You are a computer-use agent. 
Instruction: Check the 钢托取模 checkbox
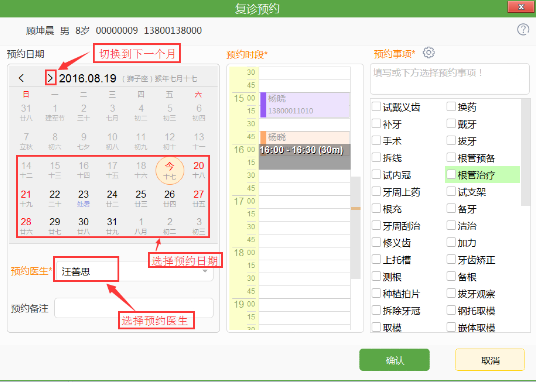(x=451, y=310)
